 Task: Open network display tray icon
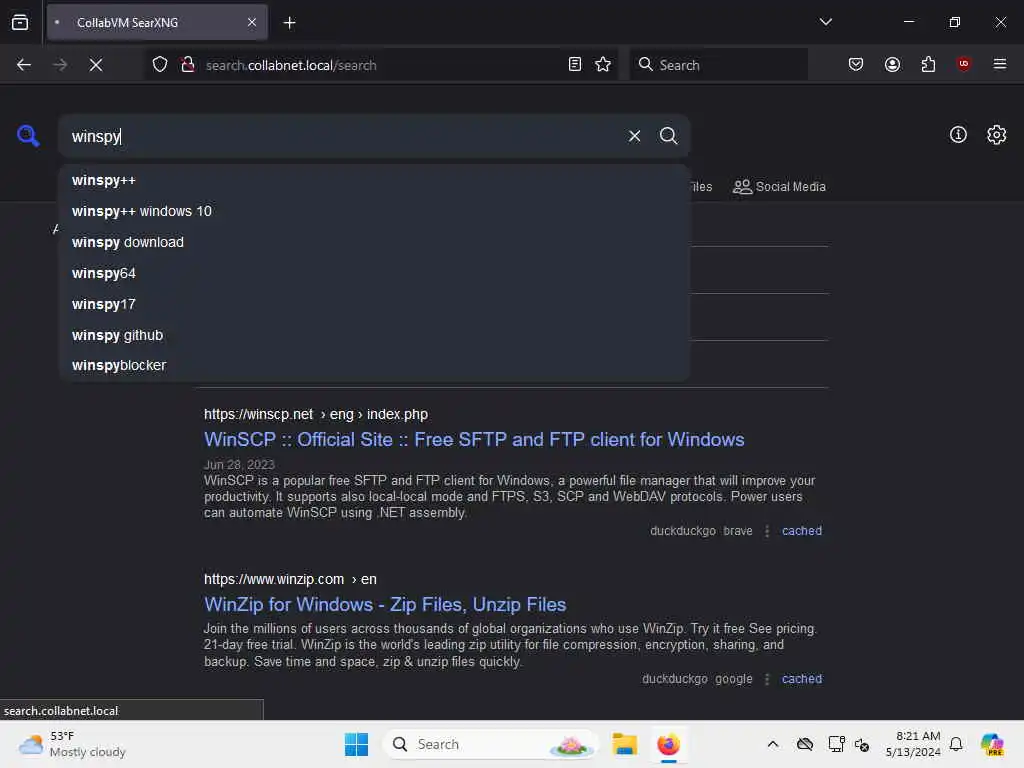[x=836, y=744]
